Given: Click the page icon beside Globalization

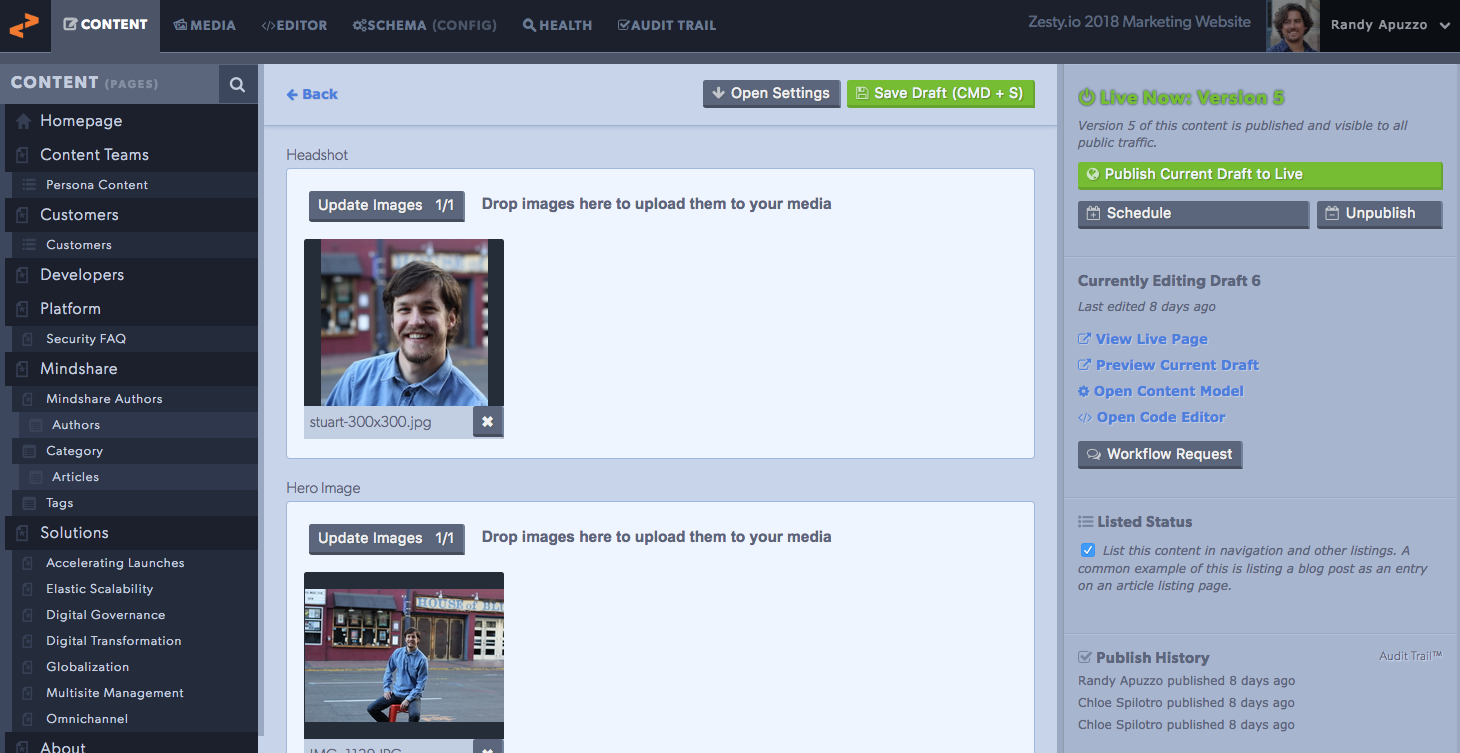Looking at the screenshot, I should (x=28, y=667).
